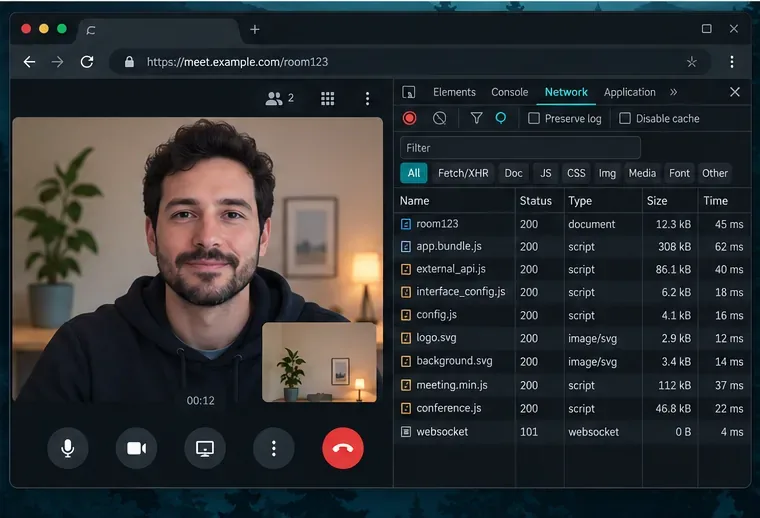Open the round more options call button
The height and width of the screenshot is (518, 760).
point(274,448)
